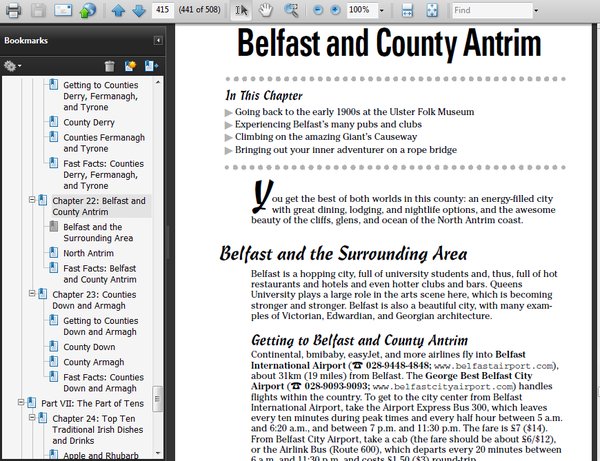Open Fast Facts: Counties Derry bookmark

tap(103, 174)
